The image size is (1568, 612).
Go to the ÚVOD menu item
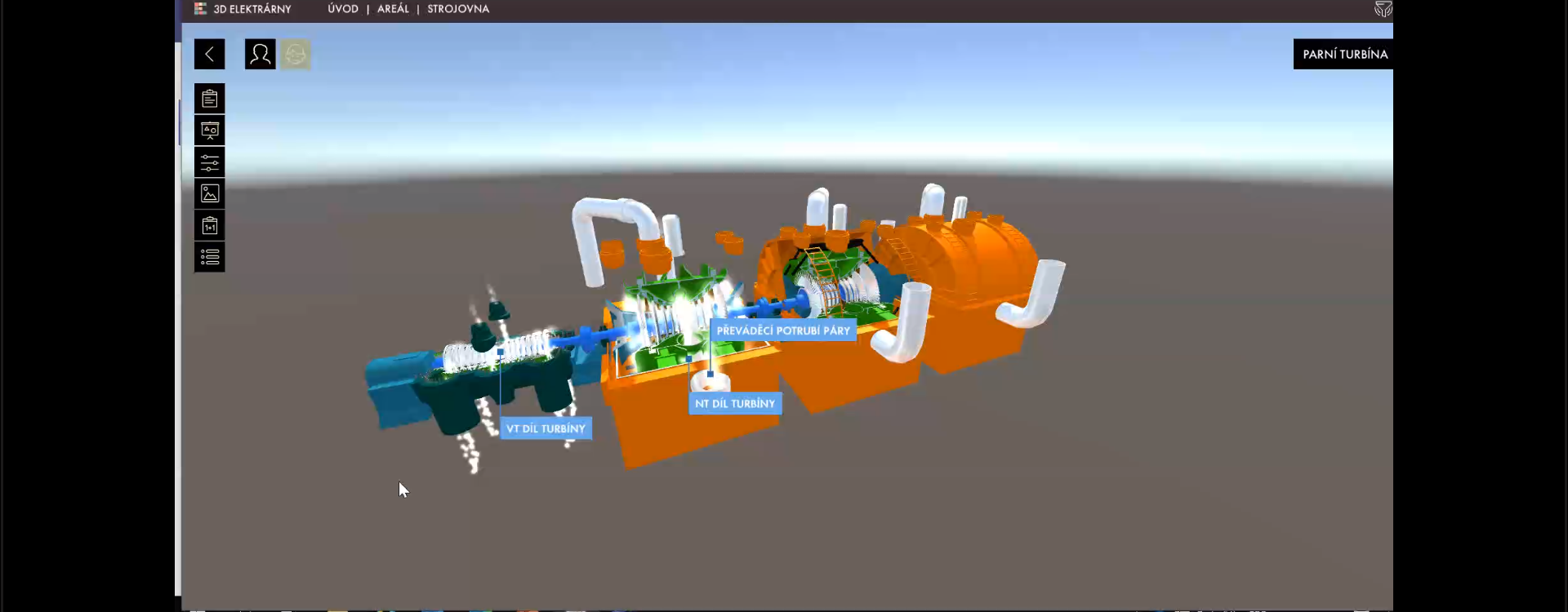click(x=343, y=9)
